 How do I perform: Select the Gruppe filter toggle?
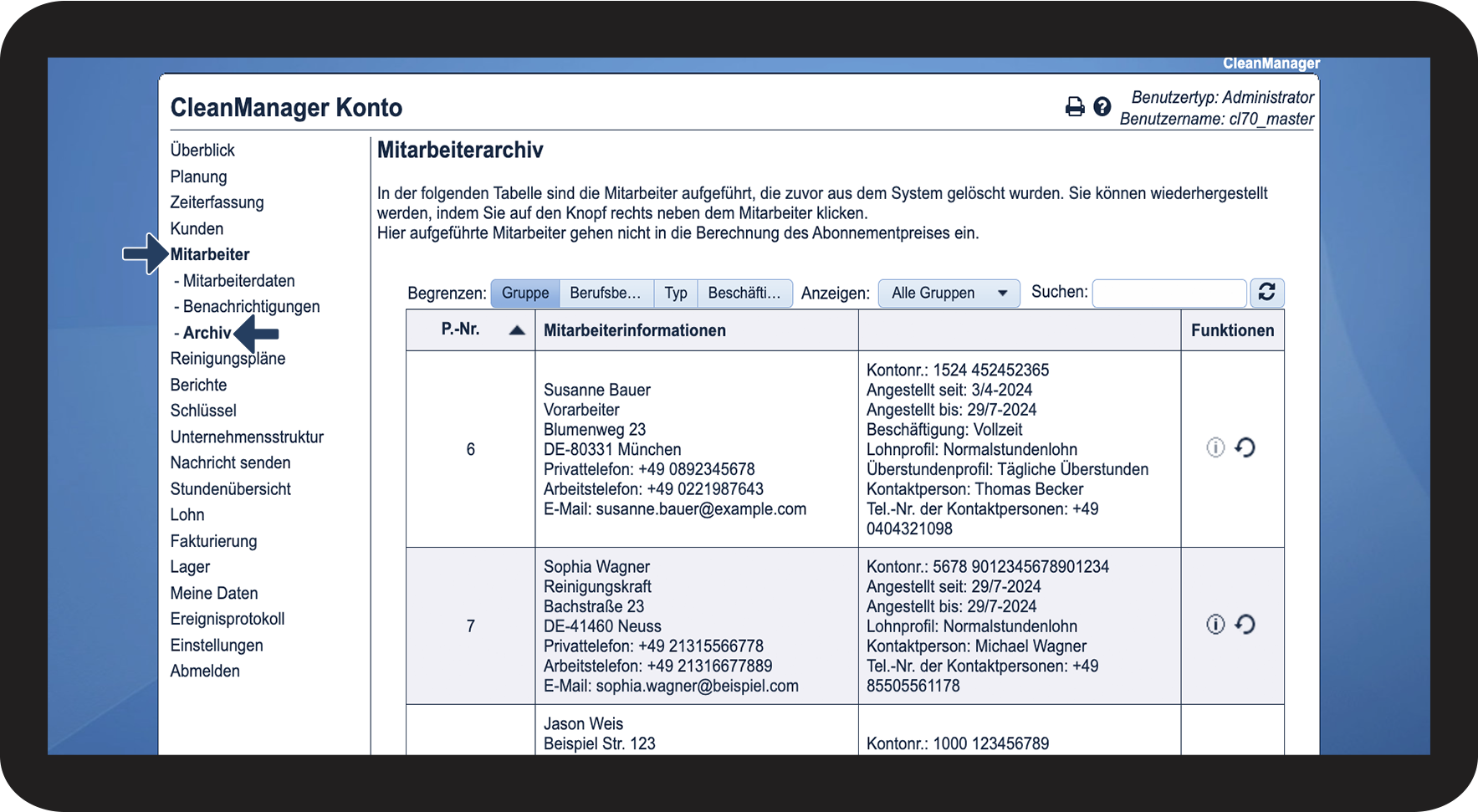pos(525,294)
